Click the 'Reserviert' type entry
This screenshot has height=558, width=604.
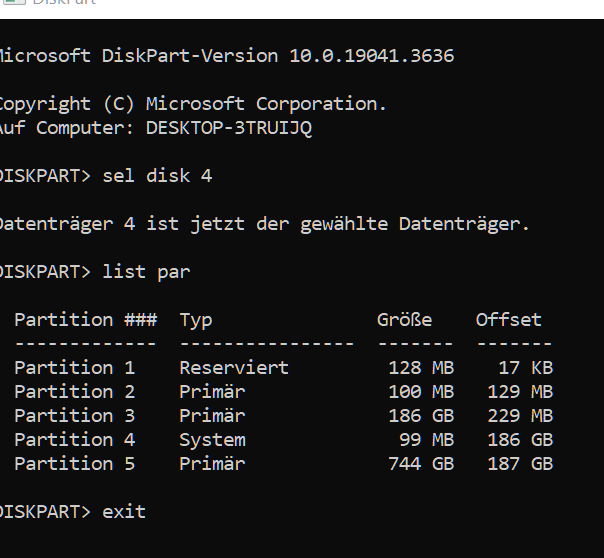coord(234,368)
